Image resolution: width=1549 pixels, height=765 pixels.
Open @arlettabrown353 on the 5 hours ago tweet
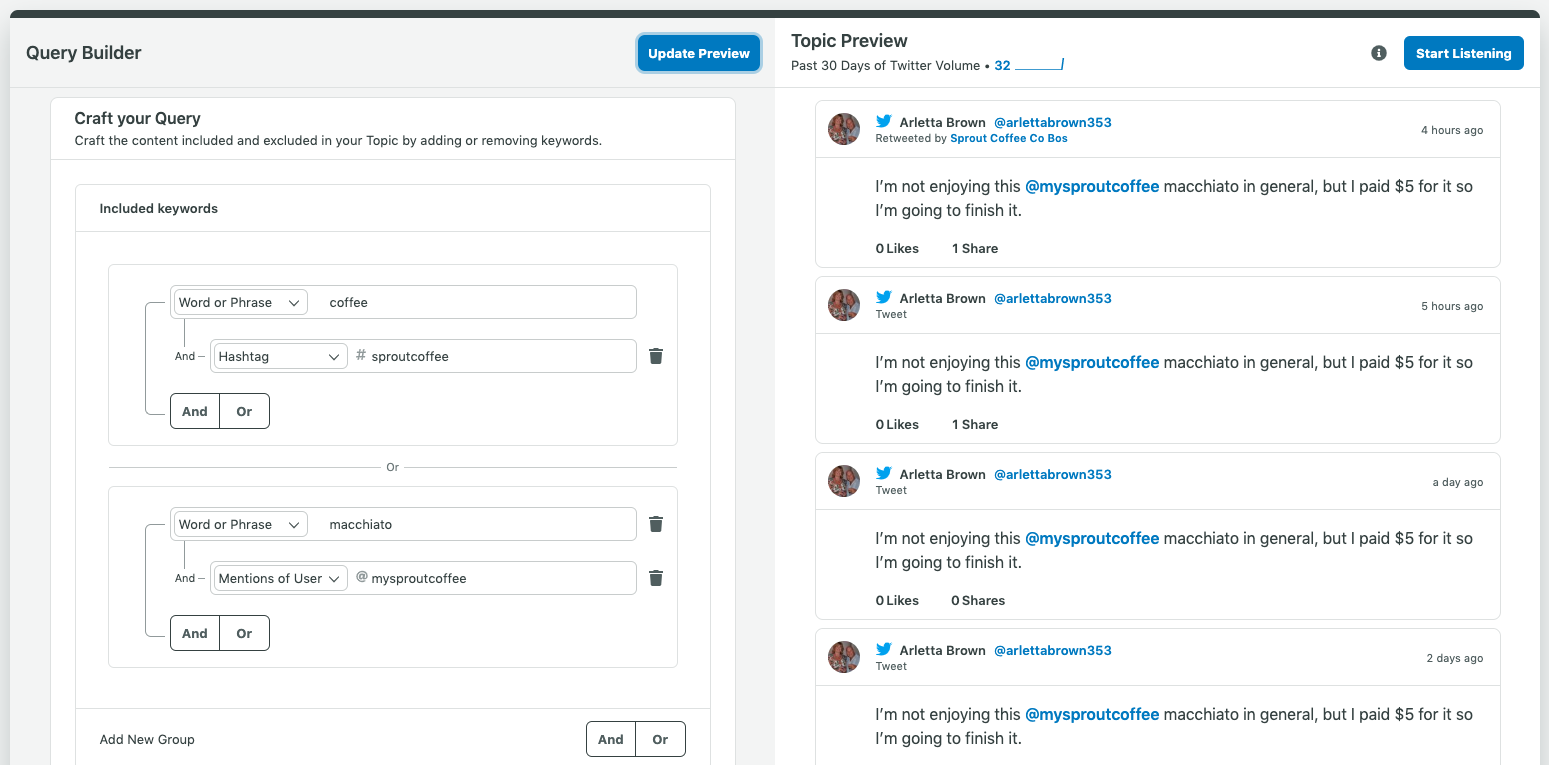click(x=1053, y=298)
